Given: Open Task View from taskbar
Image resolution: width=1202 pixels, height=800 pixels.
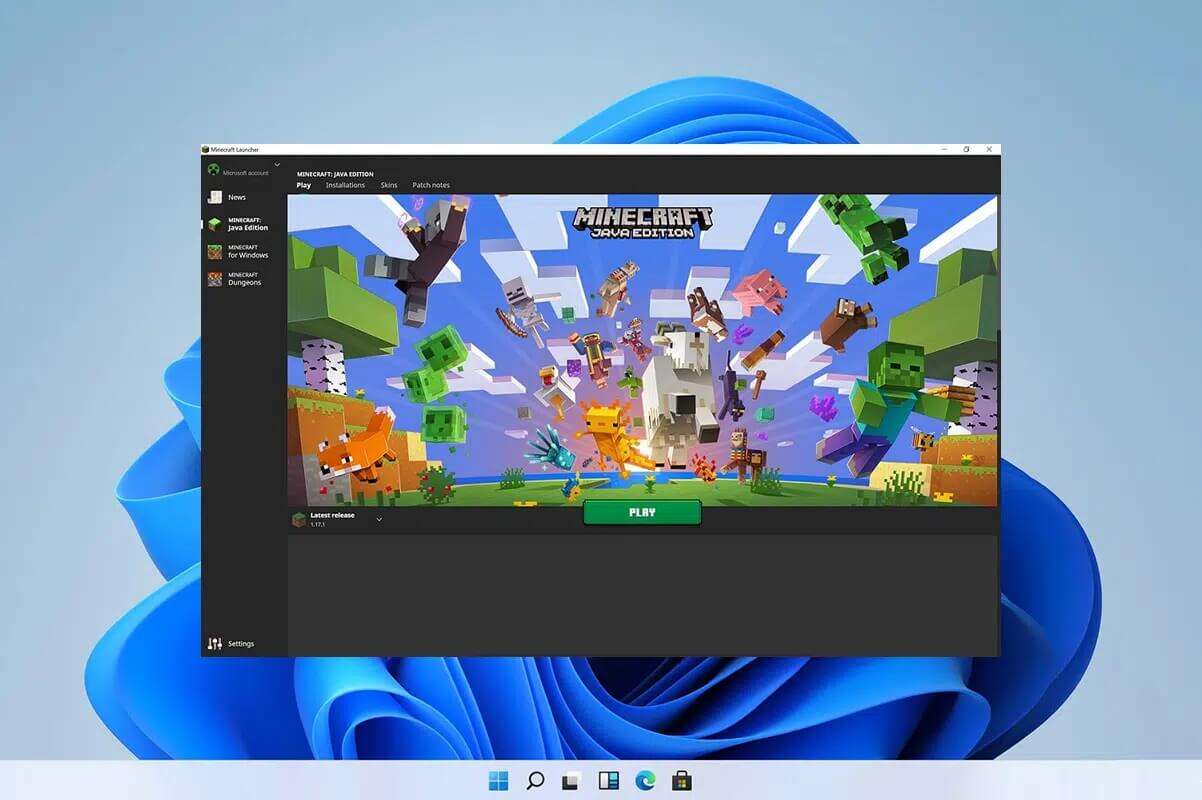Looking at the screenshot, I should 571,781.
